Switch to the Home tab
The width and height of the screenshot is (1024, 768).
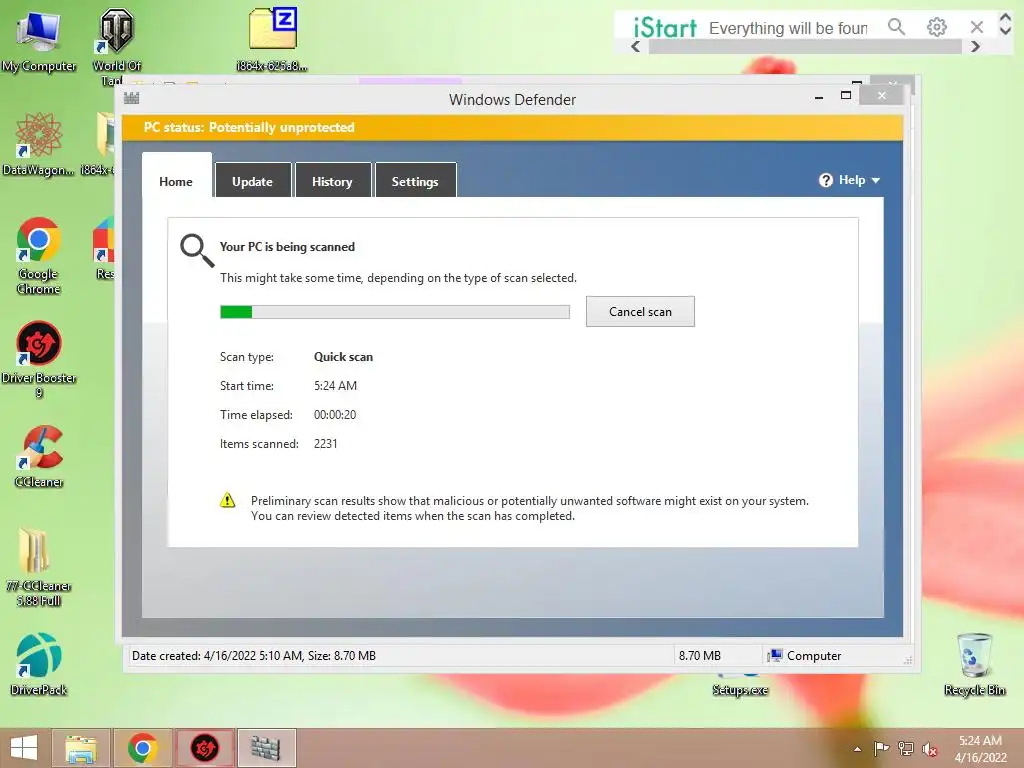pyautogui.click(x=176, y=181)
